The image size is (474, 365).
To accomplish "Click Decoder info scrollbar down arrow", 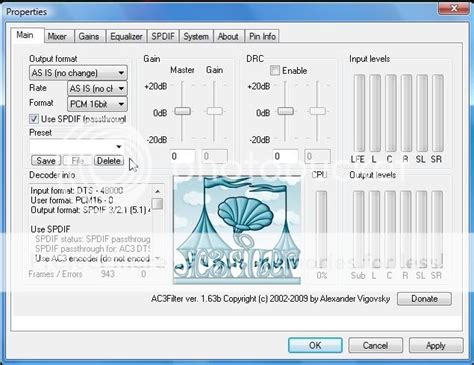I will (157, 258).
